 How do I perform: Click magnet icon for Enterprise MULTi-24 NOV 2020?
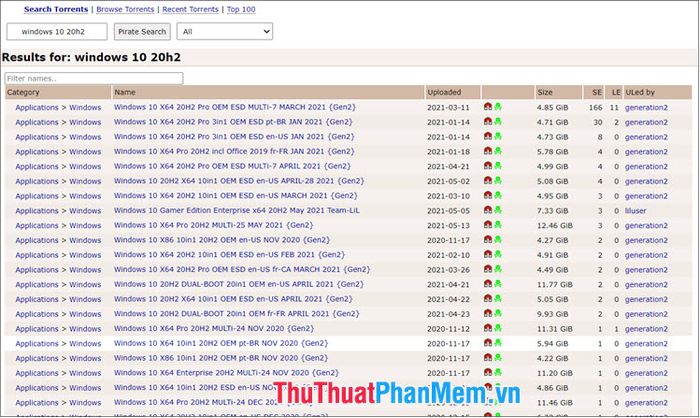488,372
